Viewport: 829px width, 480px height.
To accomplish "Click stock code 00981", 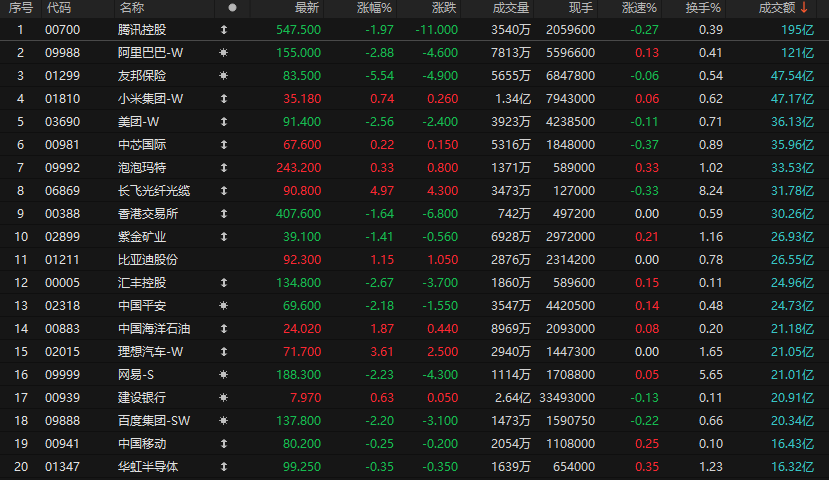I will pyautogui.click(x=62, y=145).
